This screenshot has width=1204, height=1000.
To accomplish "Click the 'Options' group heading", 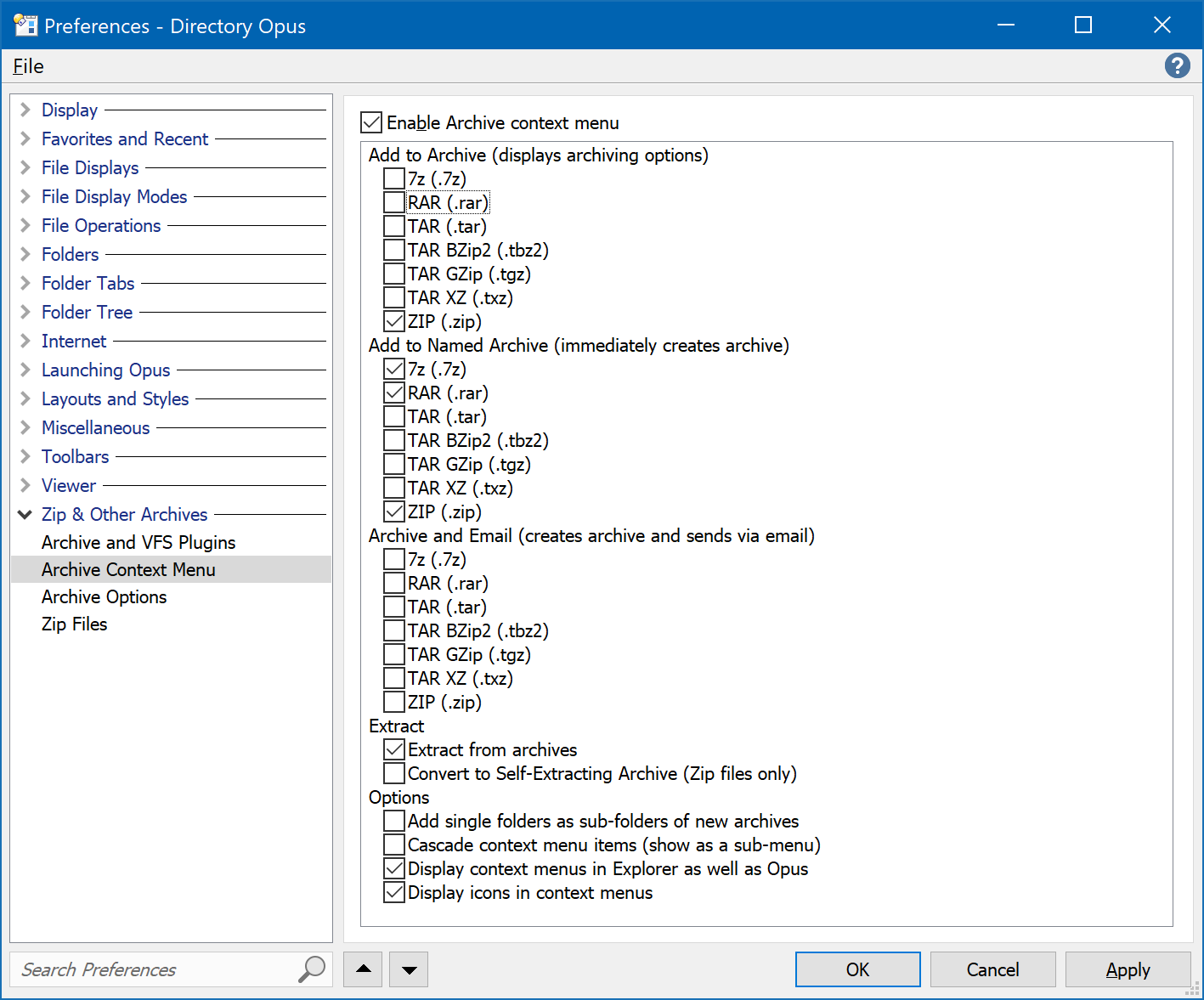I will click(399, 797).
